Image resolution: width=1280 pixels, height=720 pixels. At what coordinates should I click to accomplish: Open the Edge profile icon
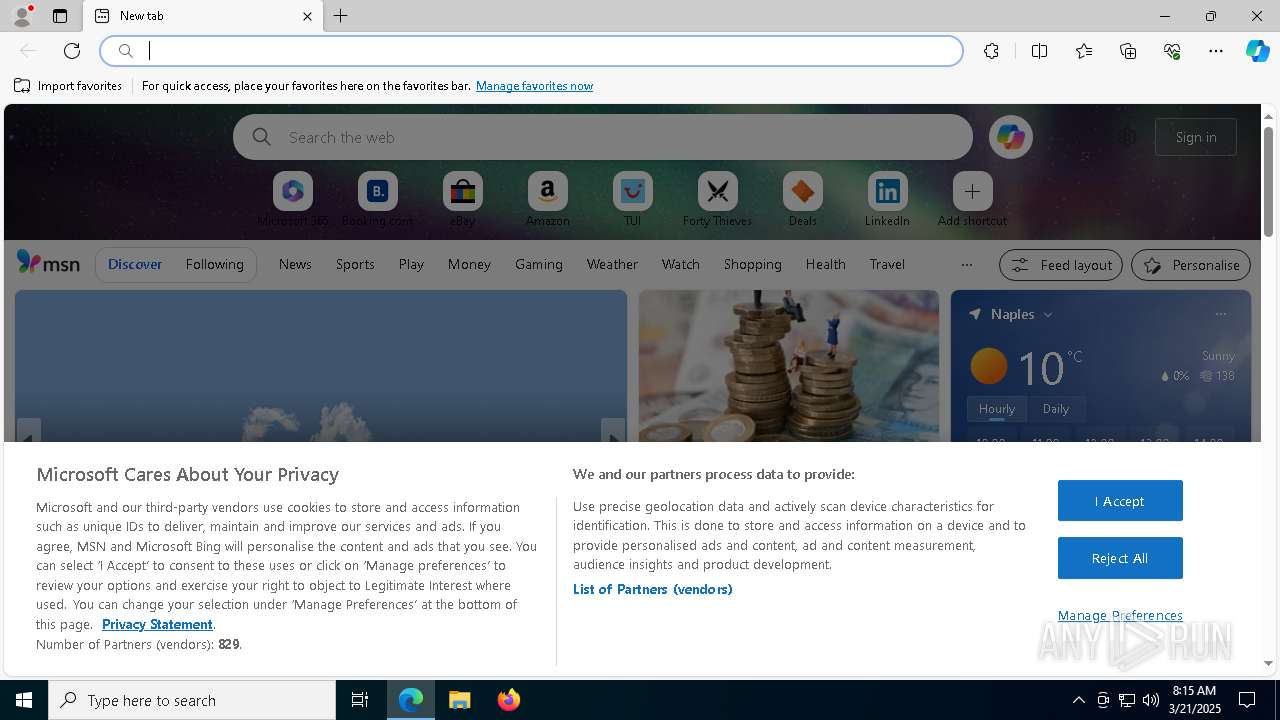[21, 16]
